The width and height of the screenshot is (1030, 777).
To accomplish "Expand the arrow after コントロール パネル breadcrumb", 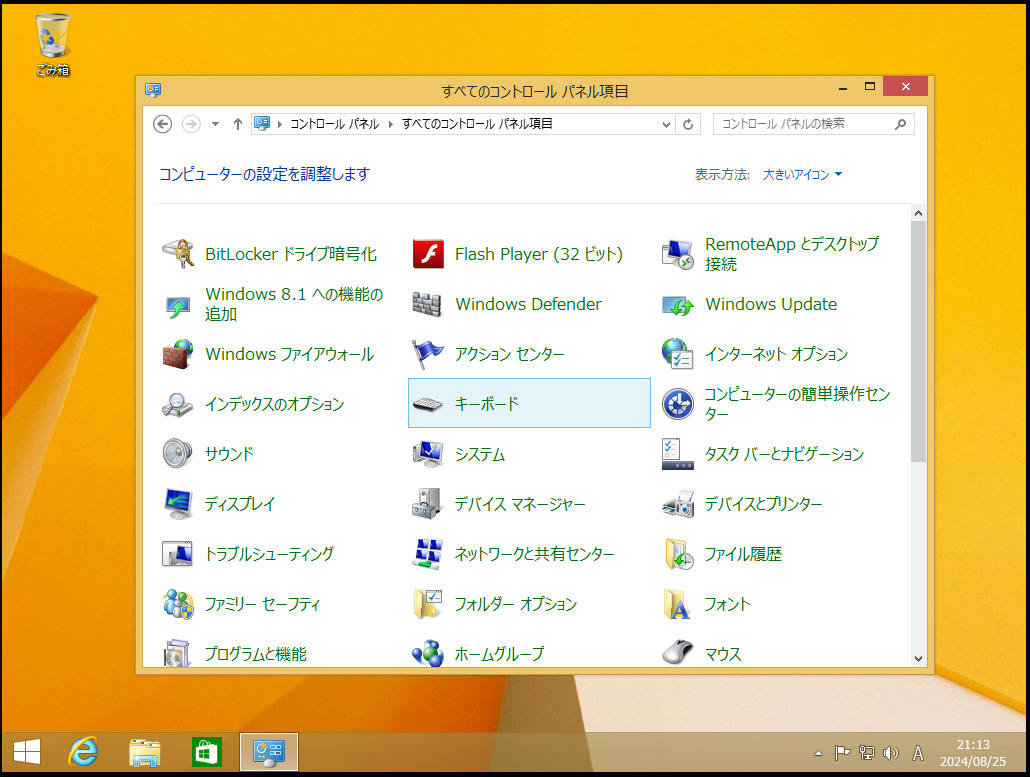I will click(x=390, y=124).
